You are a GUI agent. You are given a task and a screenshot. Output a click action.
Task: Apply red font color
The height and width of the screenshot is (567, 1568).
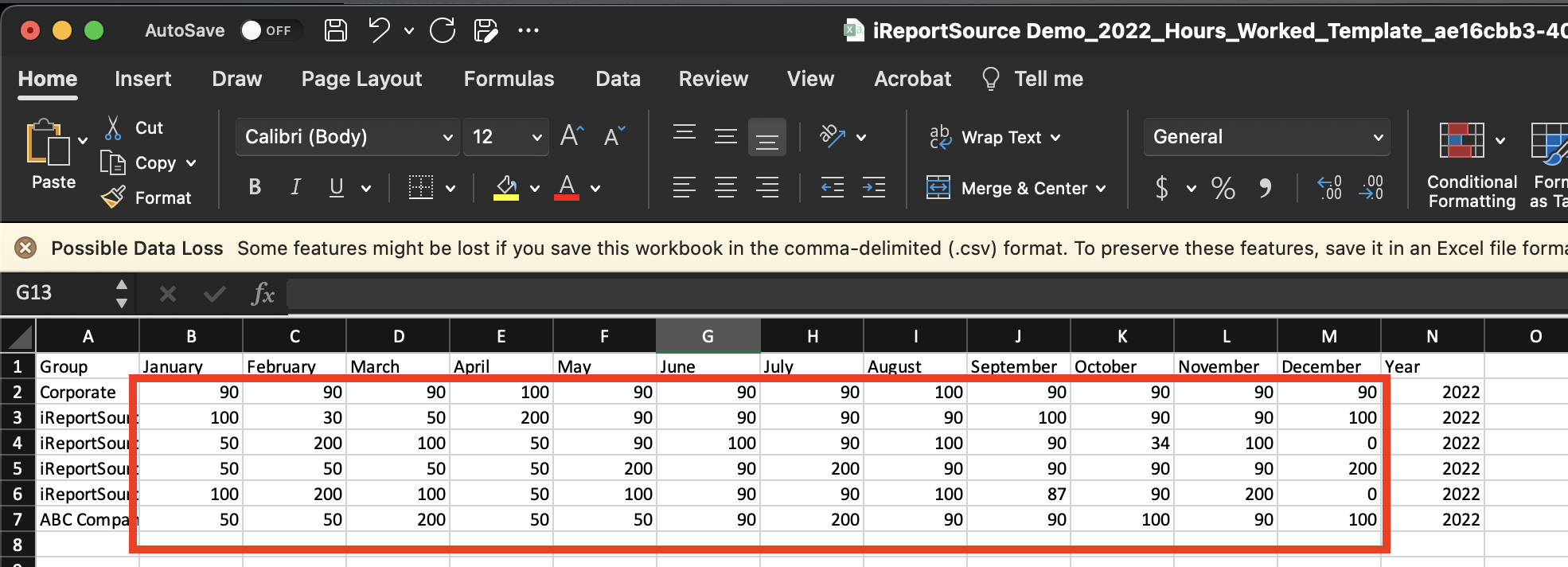click(x=567, y=187)
